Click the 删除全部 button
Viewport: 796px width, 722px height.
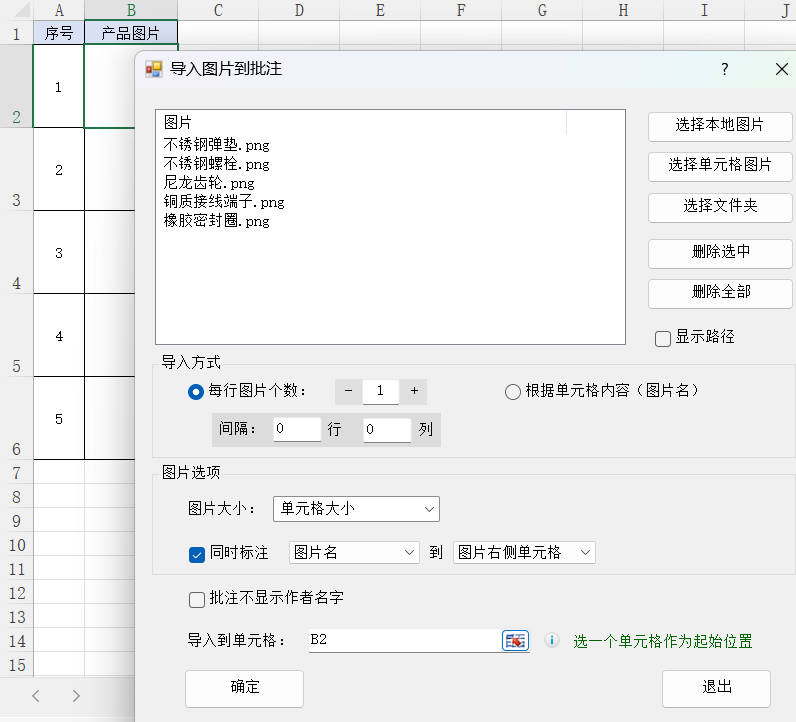(720, 293)
